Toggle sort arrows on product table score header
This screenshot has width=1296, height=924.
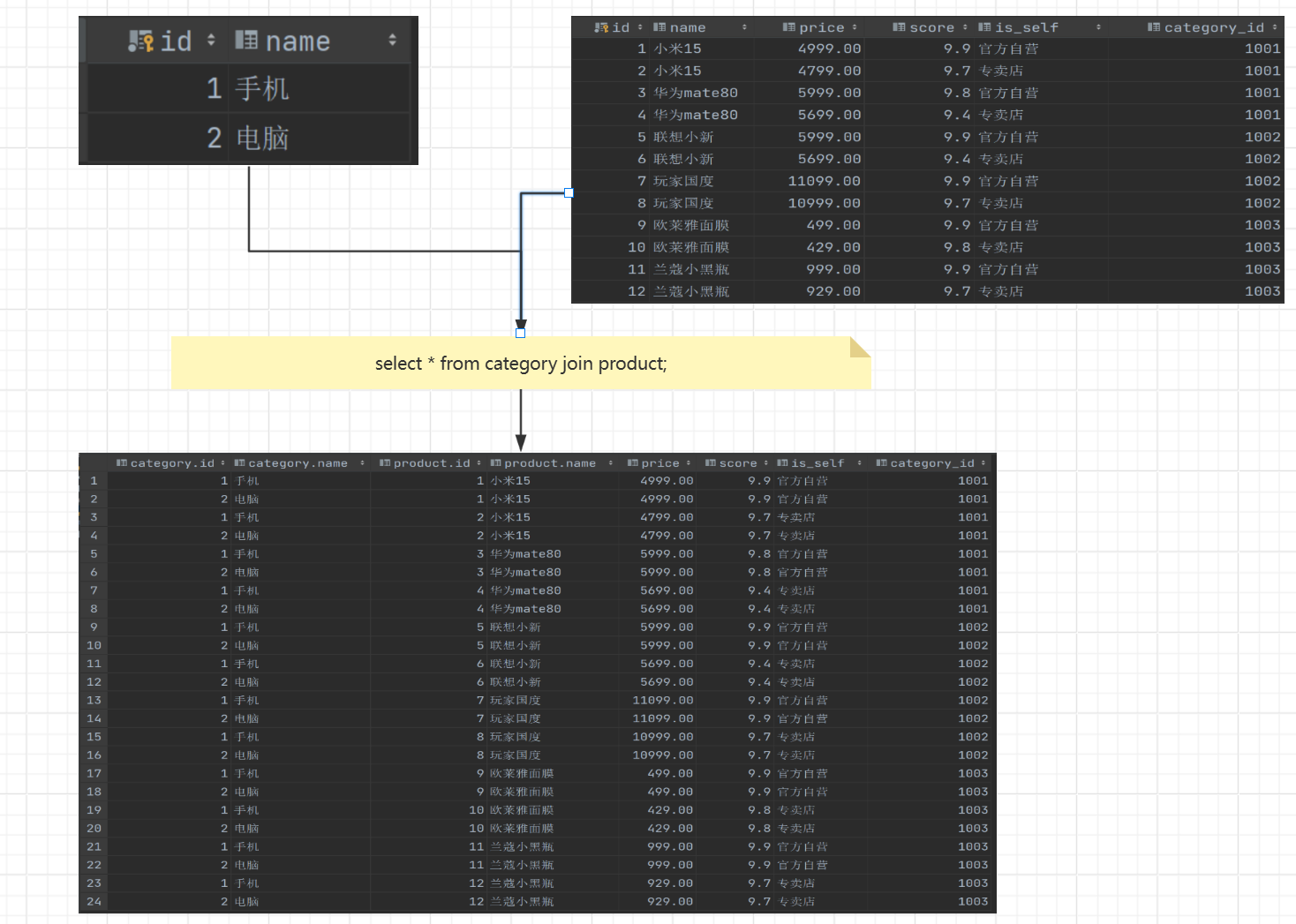pos(964,27)
